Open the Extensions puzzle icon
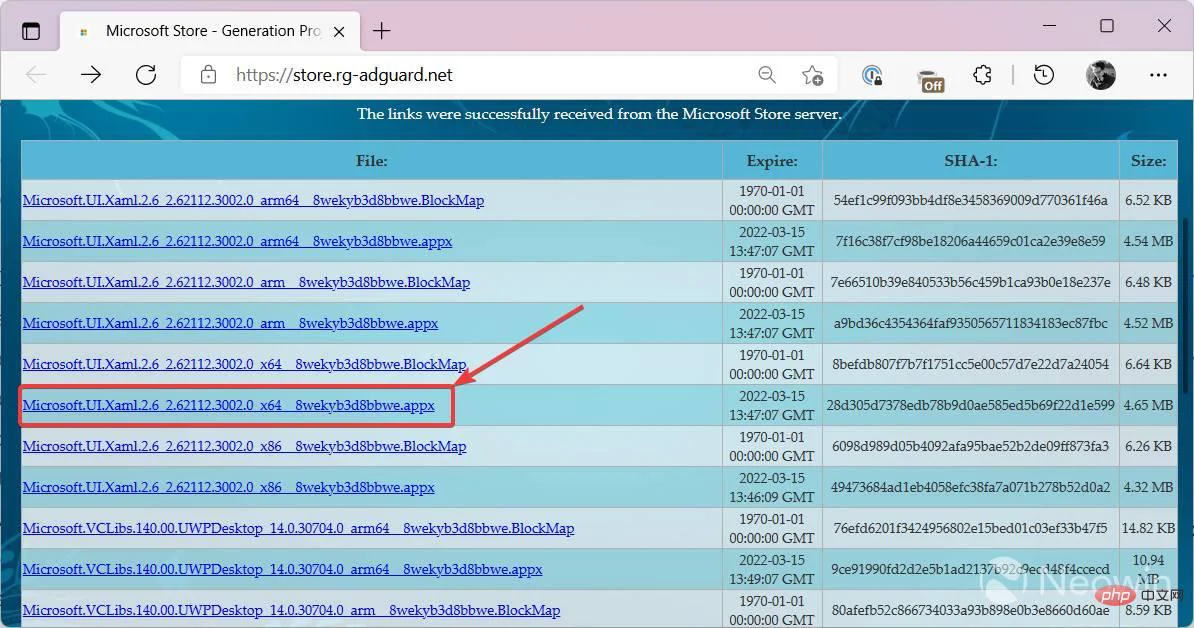 [x=982, y=75]
